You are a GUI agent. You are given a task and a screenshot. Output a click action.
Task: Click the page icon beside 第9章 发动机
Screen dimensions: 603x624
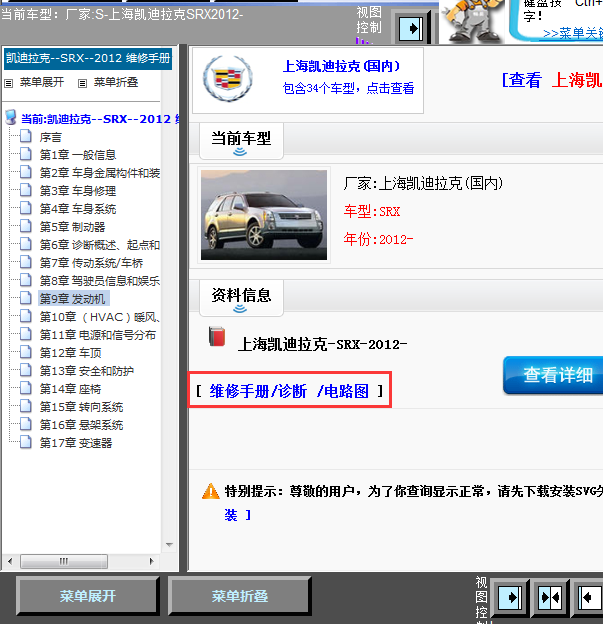[26, 298]
